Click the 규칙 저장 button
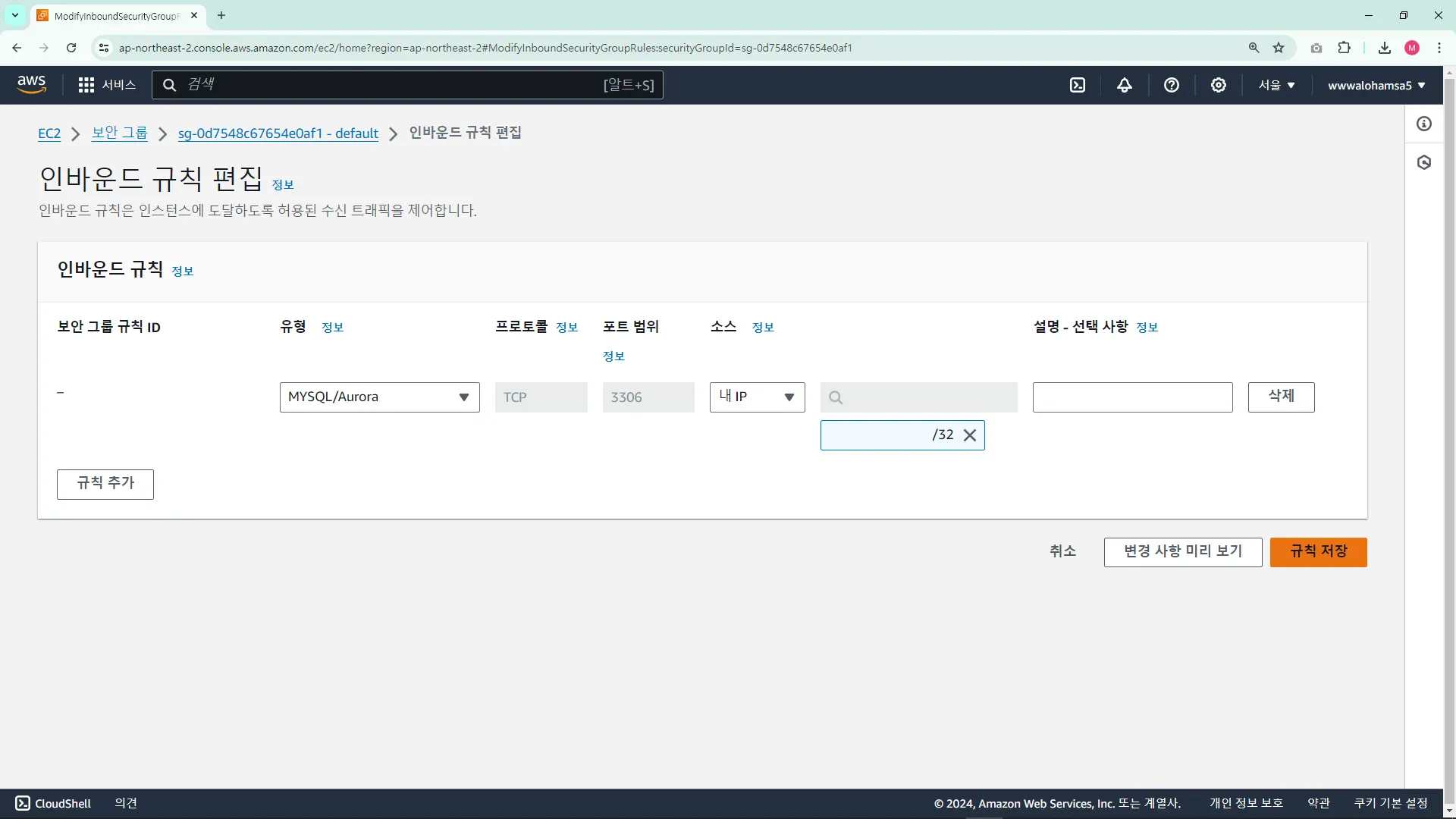Viewport: 1456px width, 819px height. tap(1318, 552)
